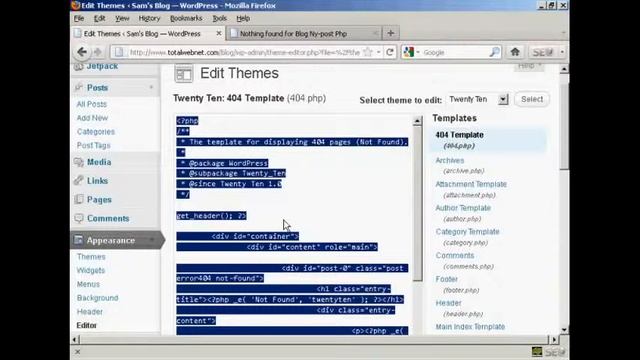
Task: Click the search magnifier icon
Action: pos(494,52)
